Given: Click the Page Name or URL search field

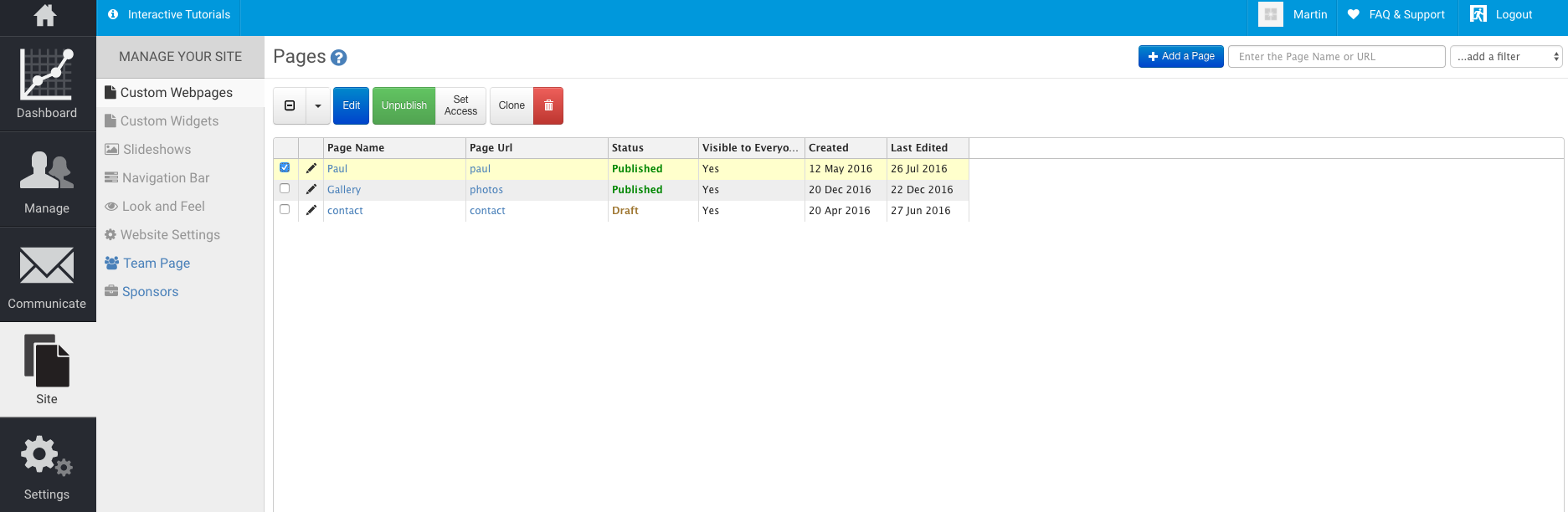Looking at the screenshot, I should tap(1336, 57).
